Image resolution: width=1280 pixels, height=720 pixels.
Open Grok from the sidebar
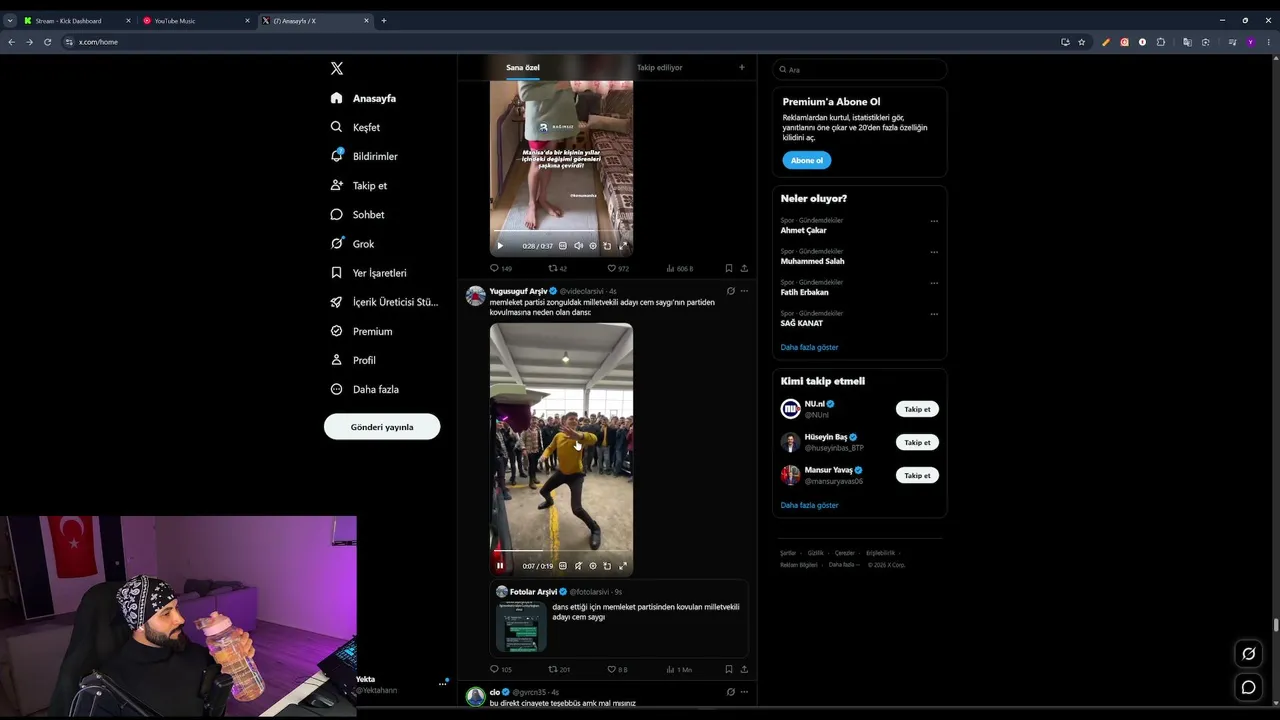click(x=352, y=244)
